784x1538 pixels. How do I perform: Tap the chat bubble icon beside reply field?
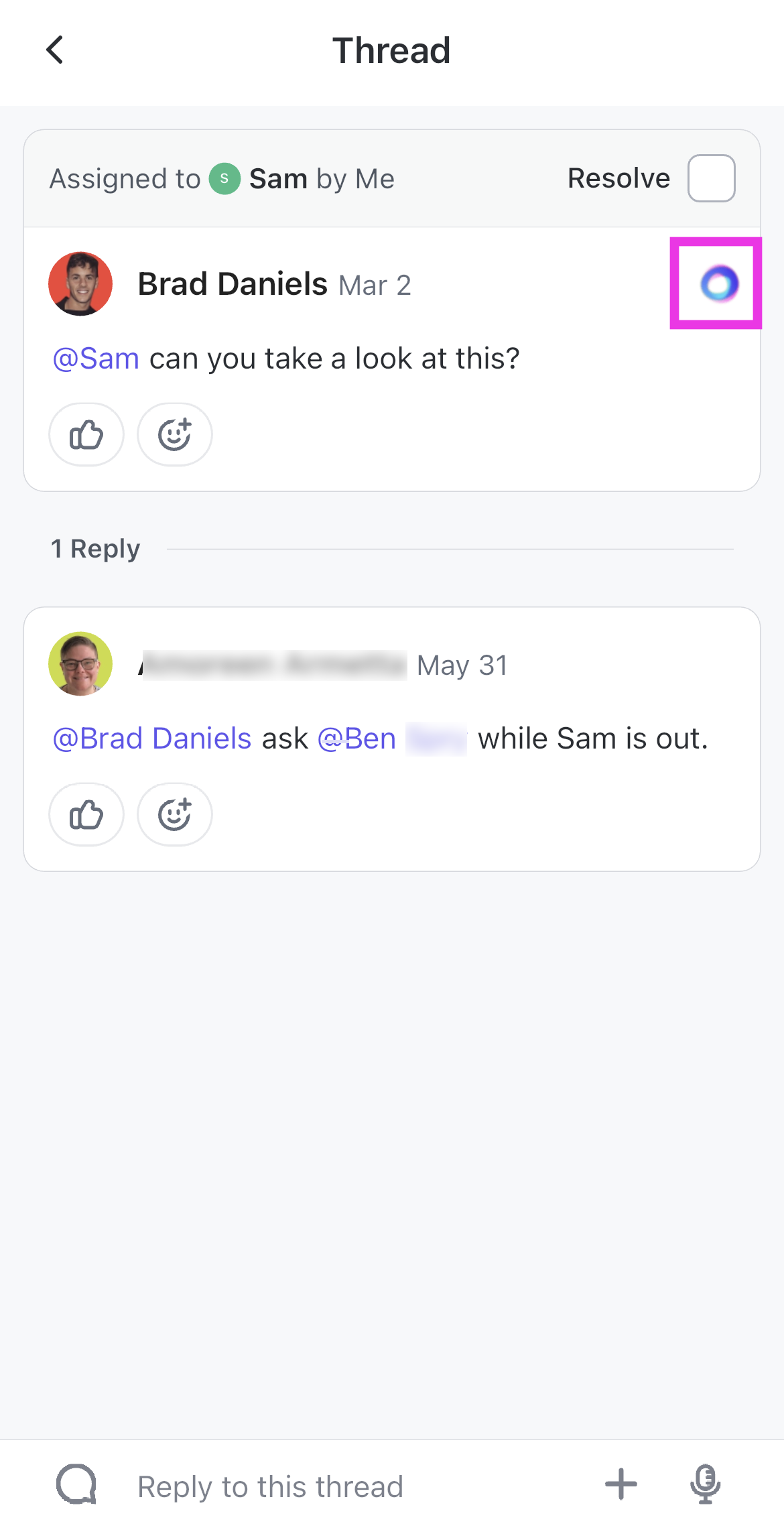(76, 1484)
